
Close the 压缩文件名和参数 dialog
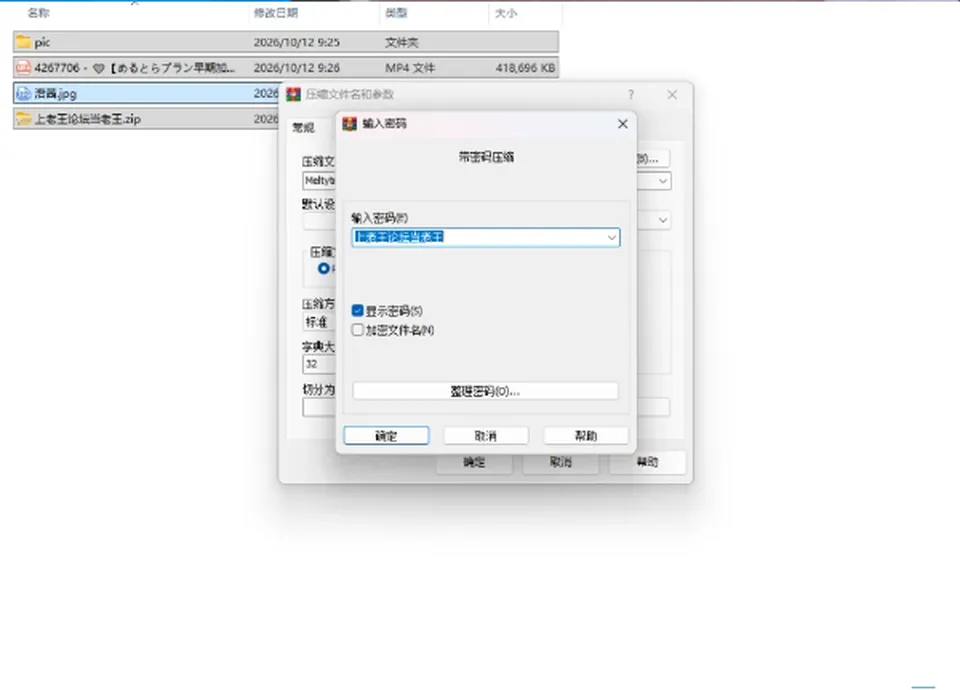[672, 94]
